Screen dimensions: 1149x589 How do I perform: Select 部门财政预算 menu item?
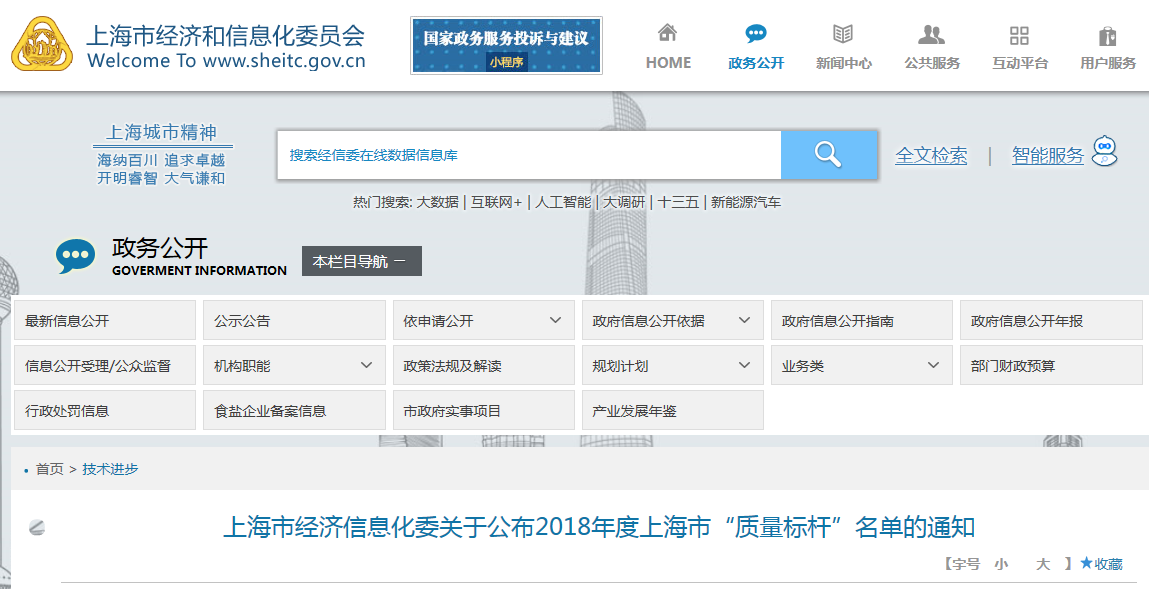[x=1012, y=366]
